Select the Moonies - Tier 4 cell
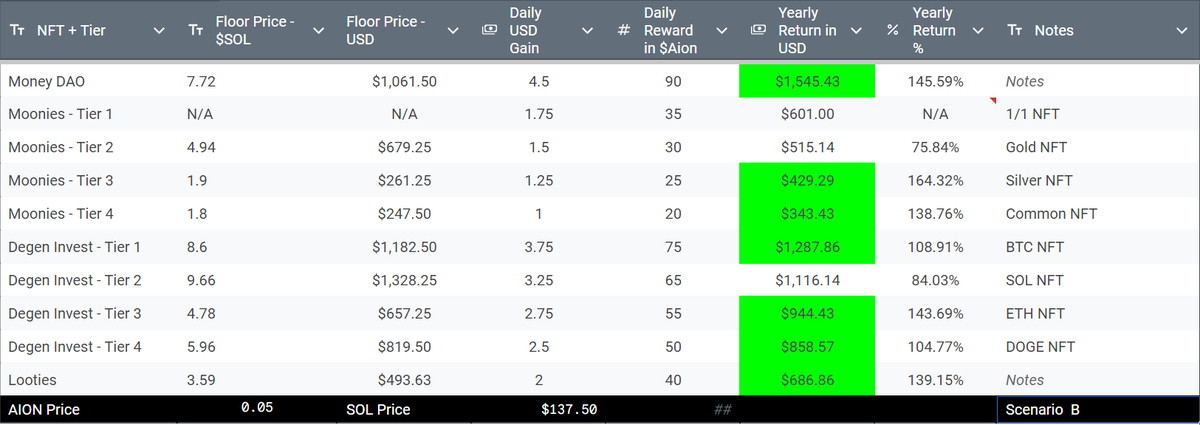Screen dimensions: 1200x425 tap(89, 214)
